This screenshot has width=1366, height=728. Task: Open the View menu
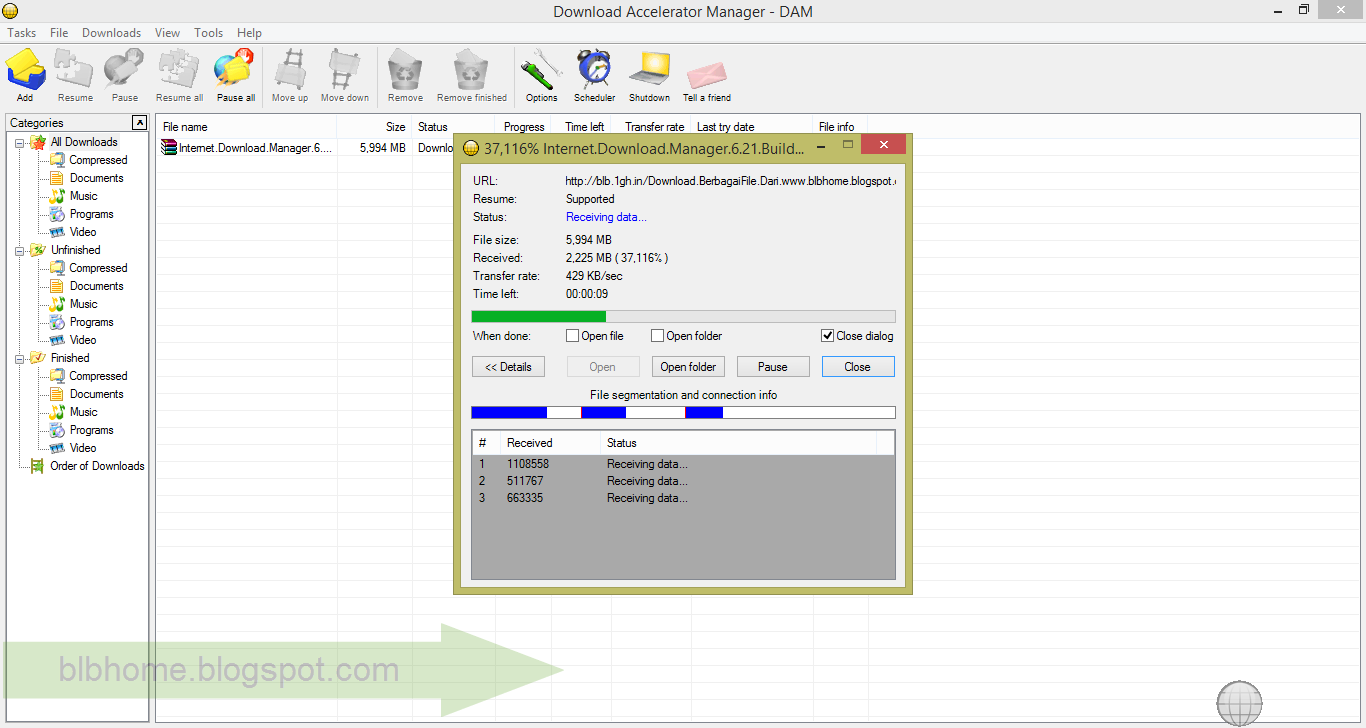[x=167, y=33]
